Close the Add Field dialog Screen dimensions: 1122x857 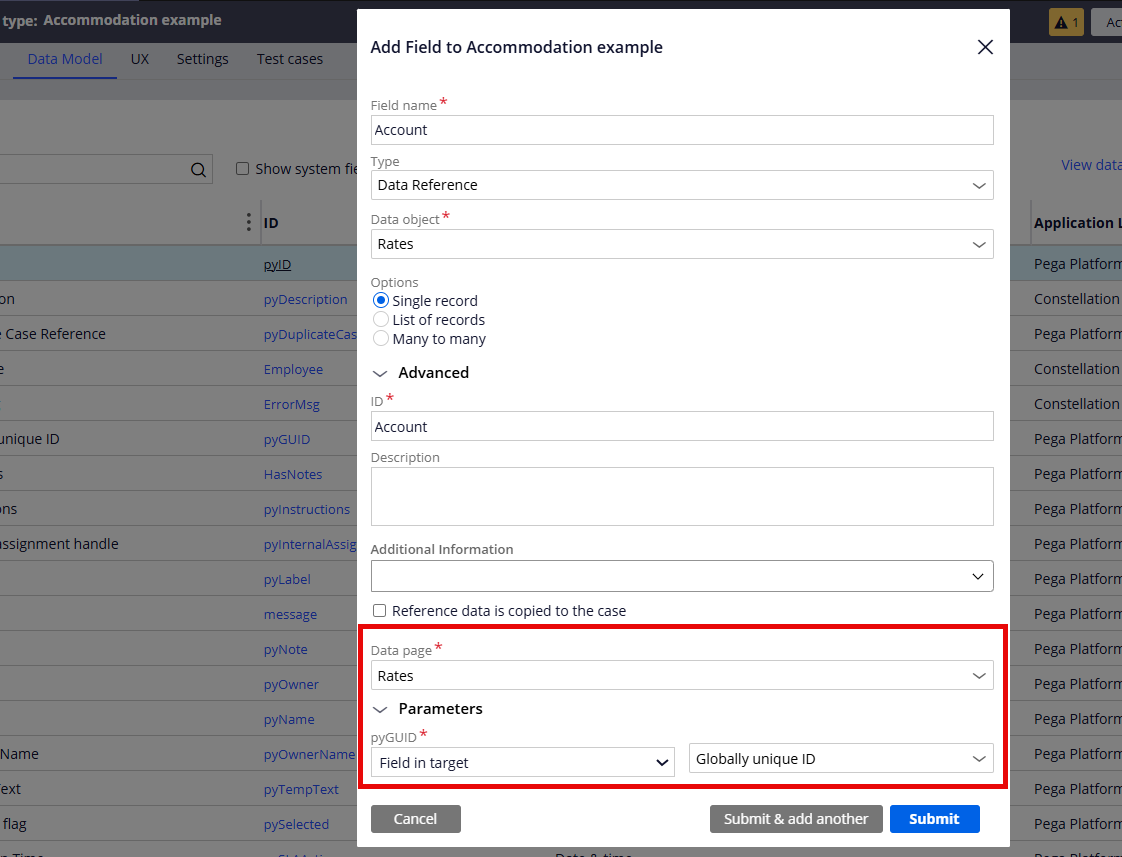point(985,47)
